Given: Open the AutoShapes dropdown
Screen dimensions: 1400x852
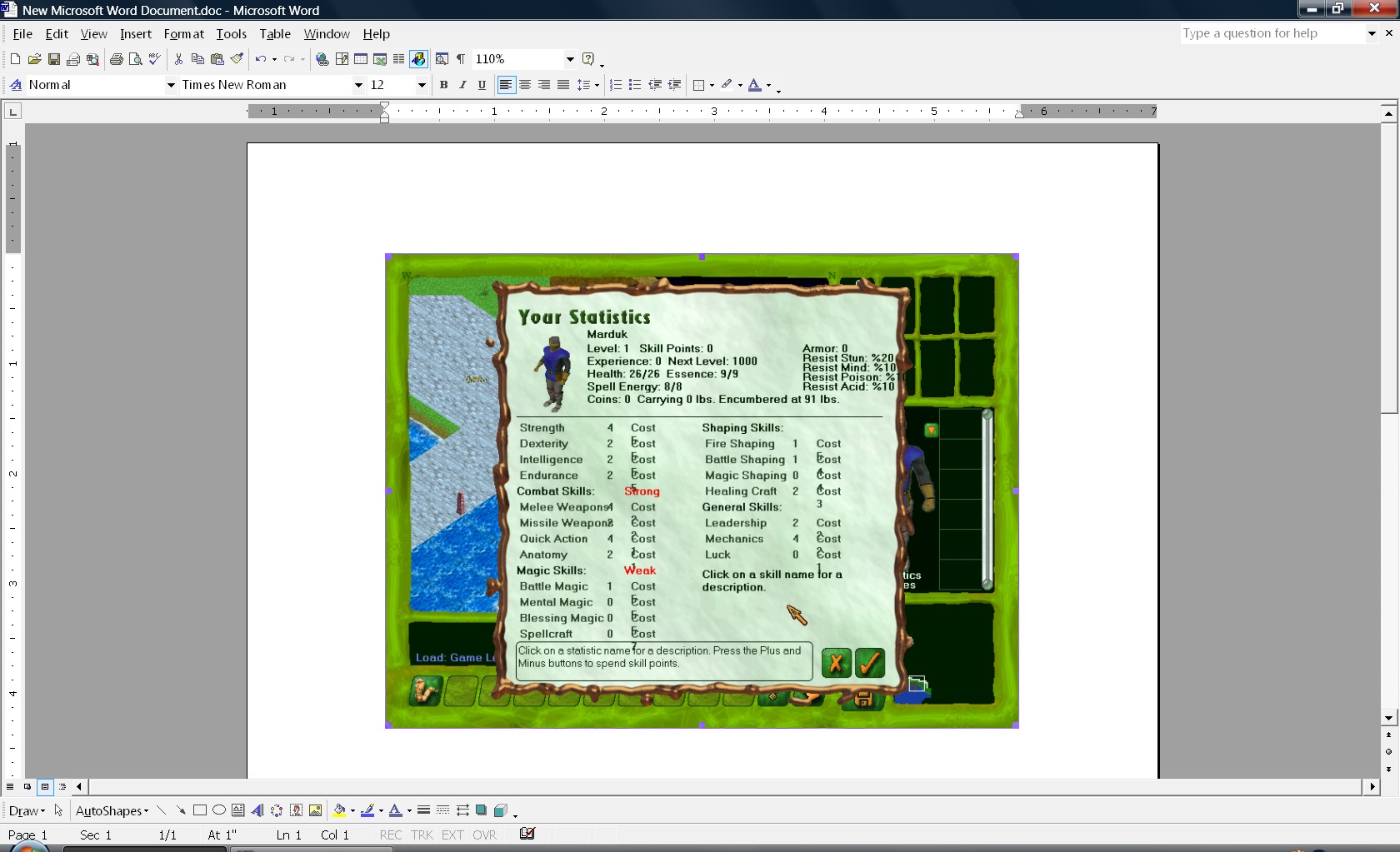Looking at the screenshot, I should click(112, 810).
